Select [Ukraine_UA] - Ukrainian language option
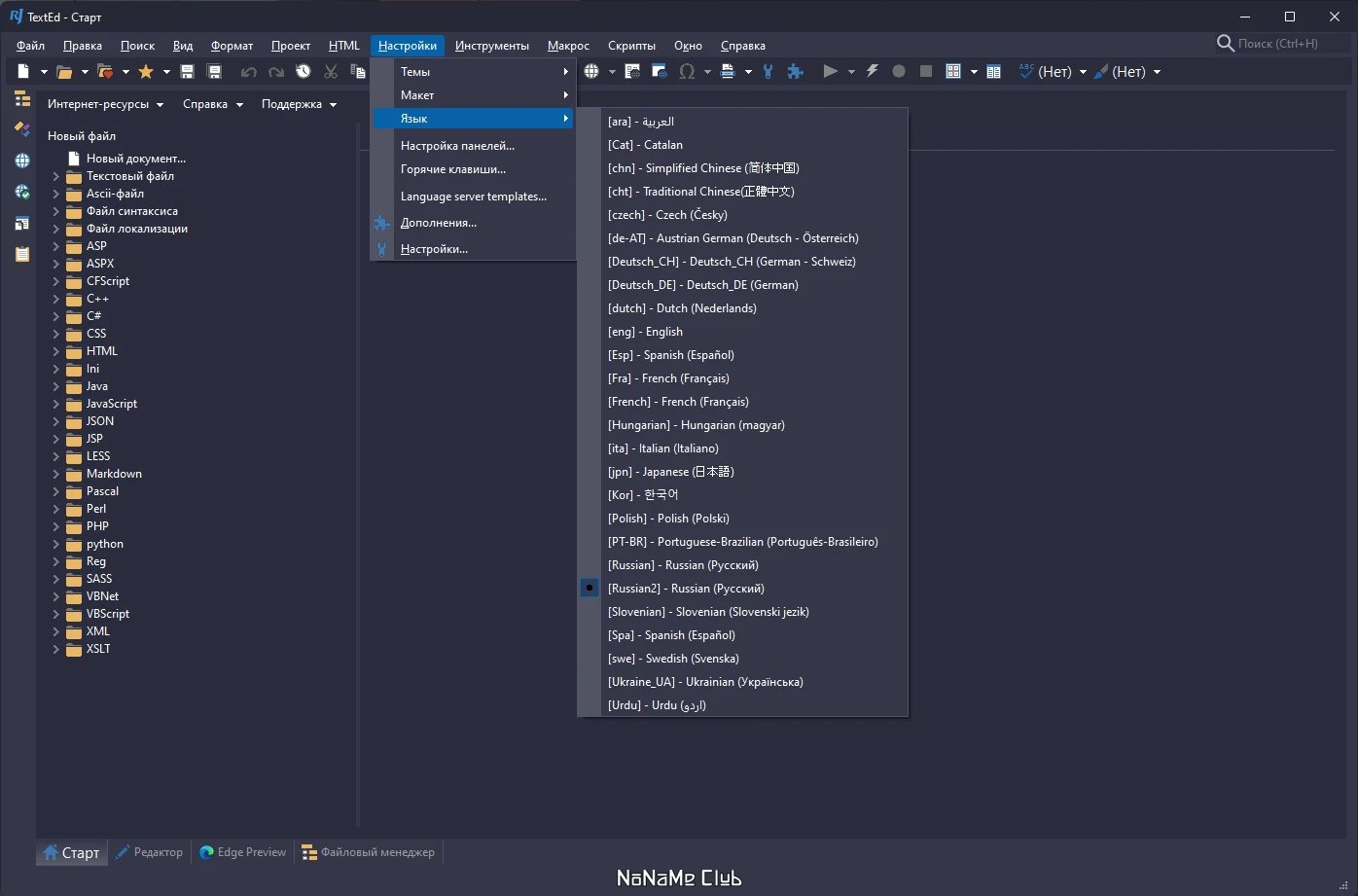This screenshot has width=1358, height=896. [x=743, y=681]
